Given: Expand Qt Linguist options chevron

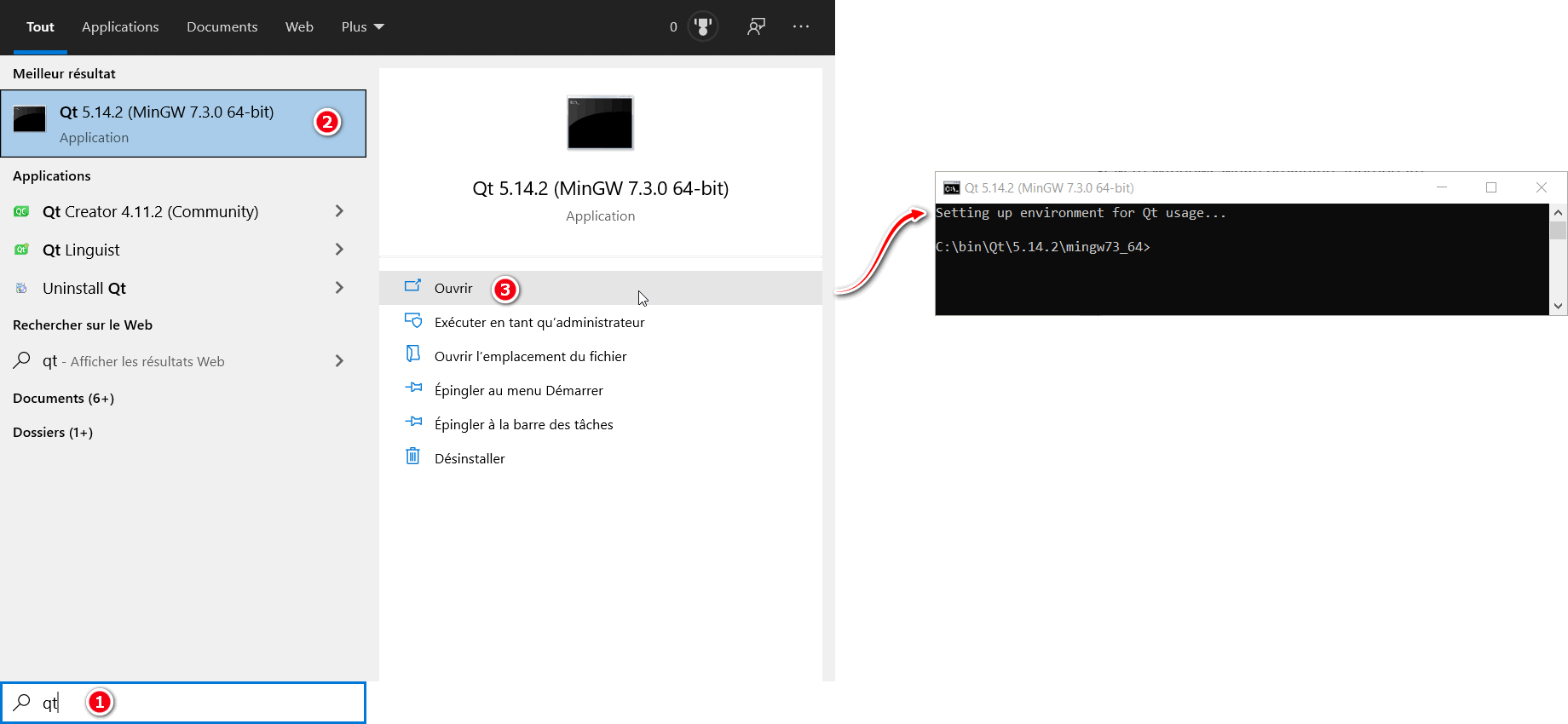Looking at the screenshot, I should (339, 250).
